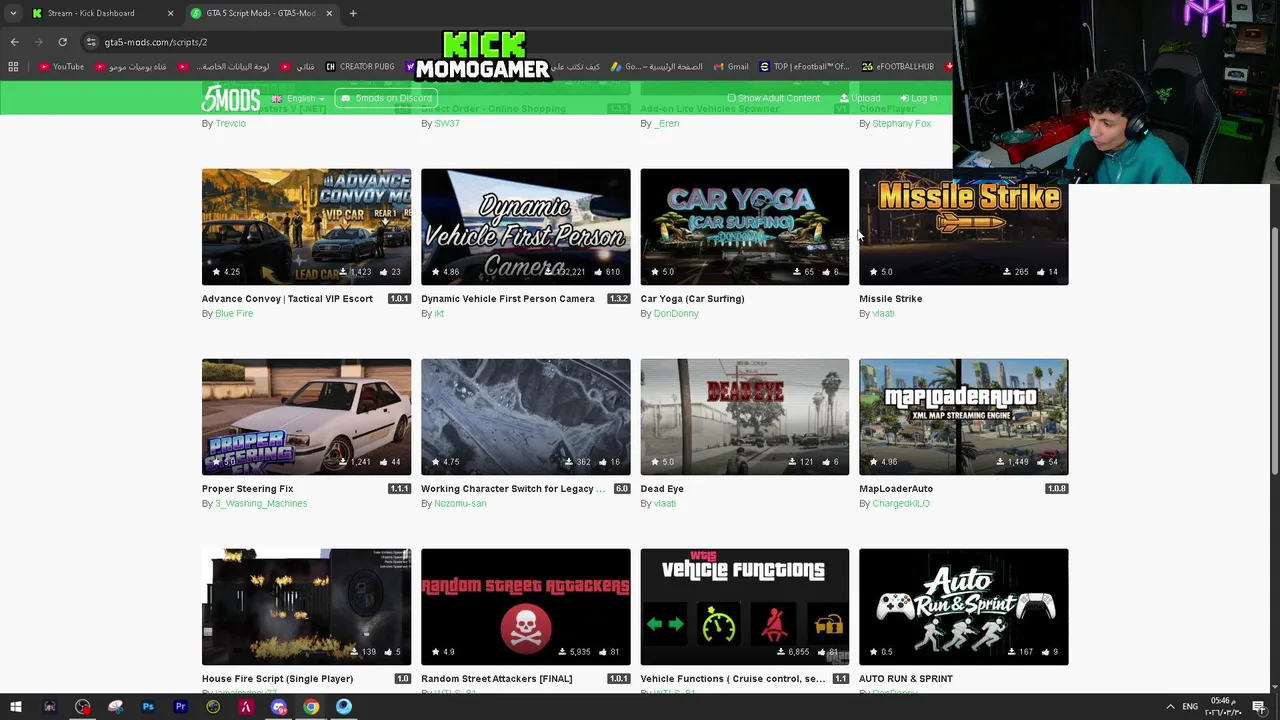
Task: Launch Photoshop from the taskbar
Action: 148,707
